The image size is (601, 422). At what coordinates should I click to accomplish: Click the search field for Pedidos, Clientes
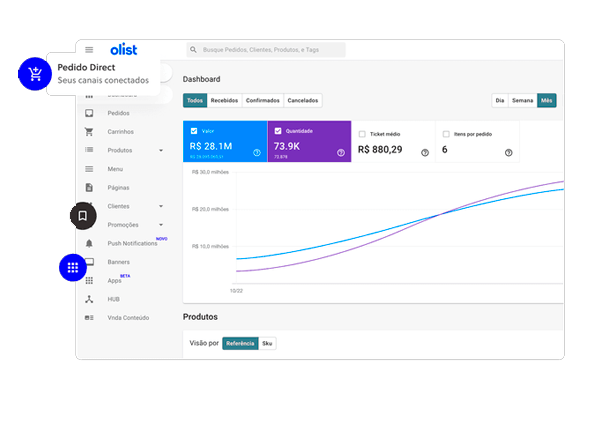266,49
